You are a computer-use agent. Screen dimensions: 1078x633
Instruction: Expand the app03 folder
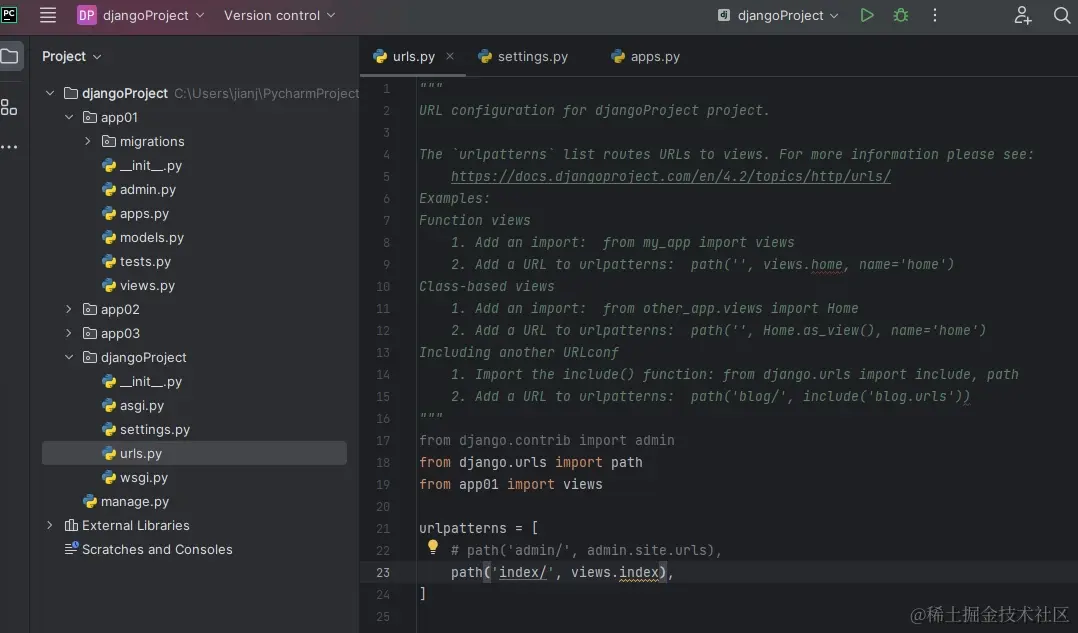[x=69, y=333]
